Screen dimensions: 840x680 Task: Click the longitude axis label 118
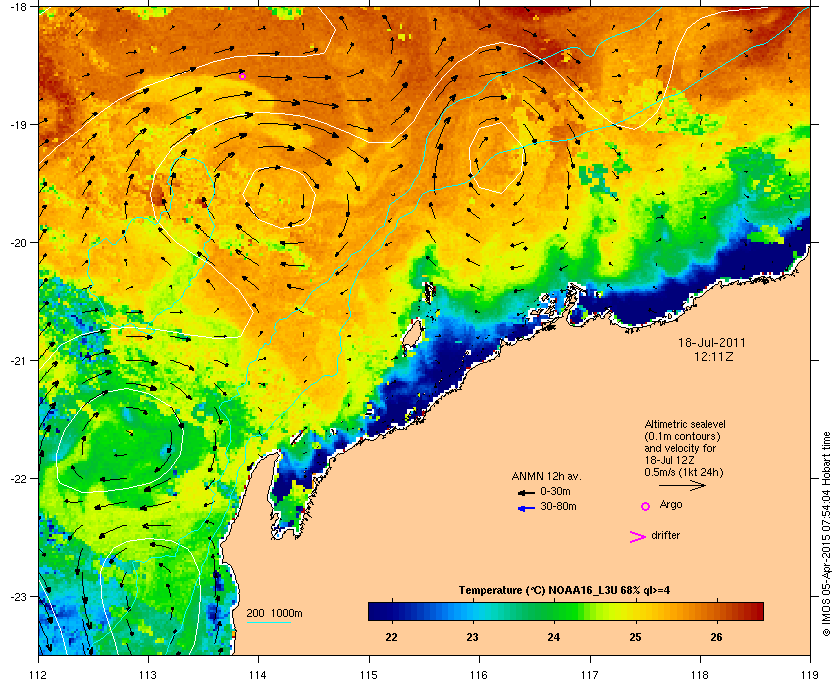[x=700, y=674]
